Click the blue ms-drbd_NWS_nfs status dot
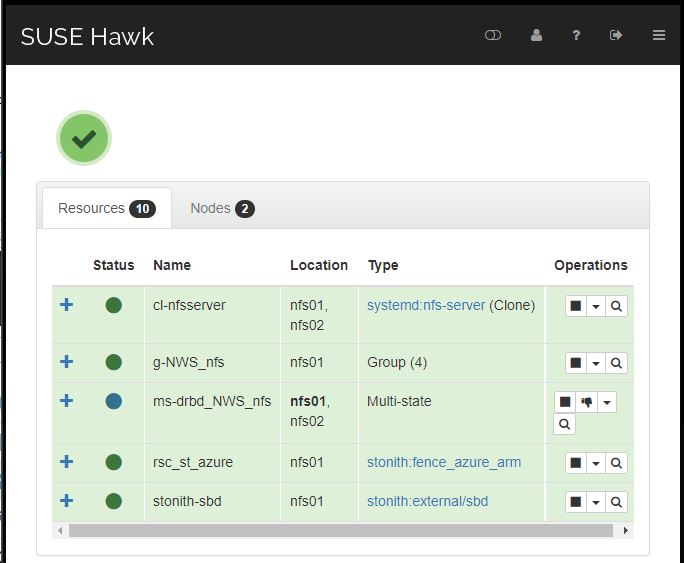This screenshot has width=684, height=563. (113, 401)
